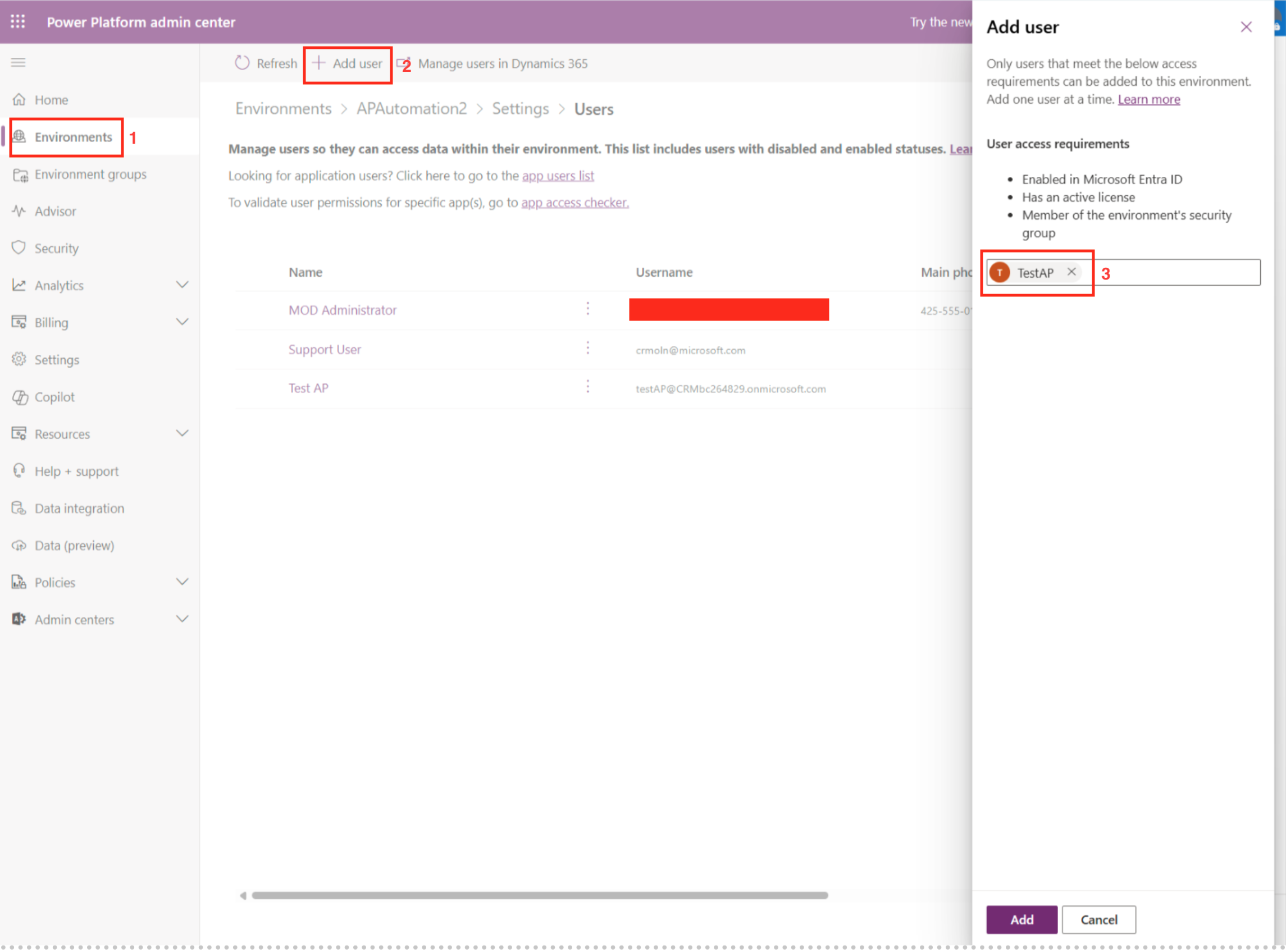This screenshot has height=952, width=1286.
Task: Open Copilot from the sidebar
Action: (54, 396)
